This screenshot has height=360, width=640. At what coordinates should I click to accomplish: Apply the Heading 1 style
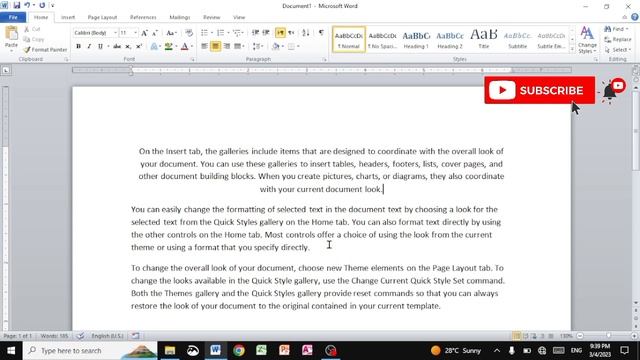(x=416, y=40)
